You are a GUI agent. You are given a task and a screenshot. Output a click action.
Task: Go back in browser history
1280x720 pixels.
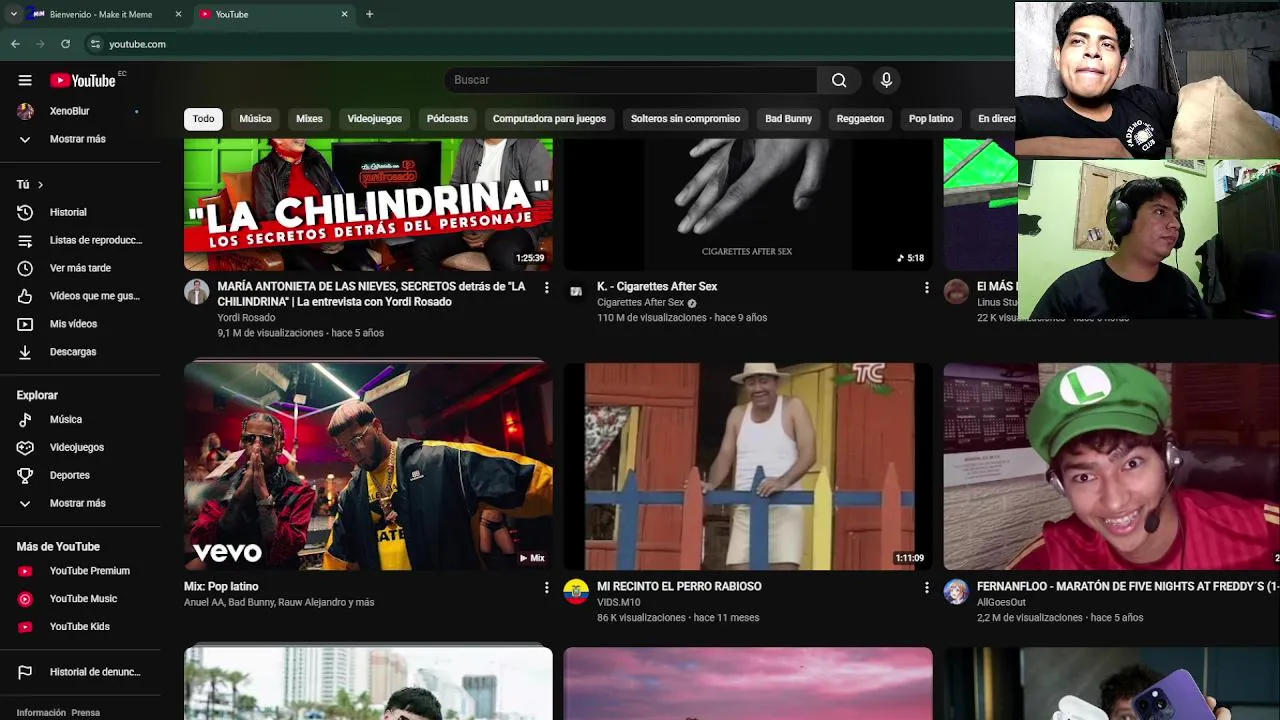15,44
